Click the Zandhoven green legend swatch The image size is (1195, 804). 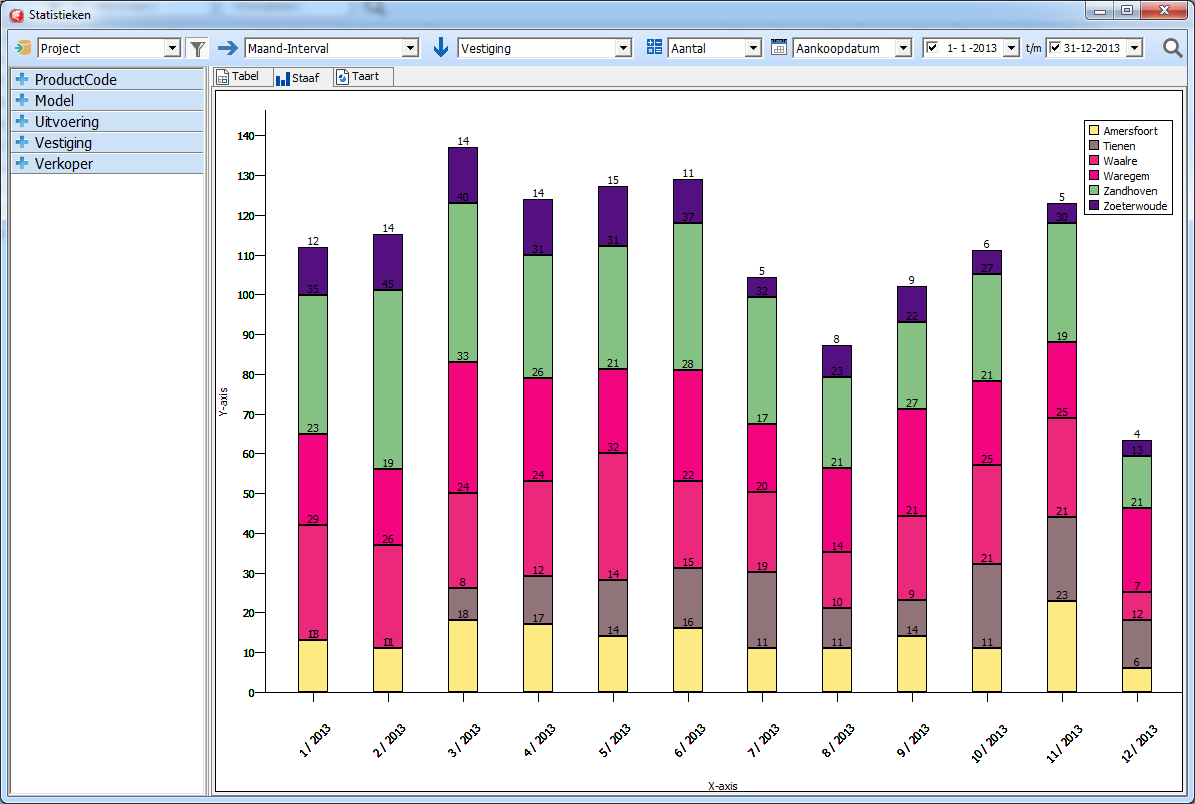click(1093, 191)
